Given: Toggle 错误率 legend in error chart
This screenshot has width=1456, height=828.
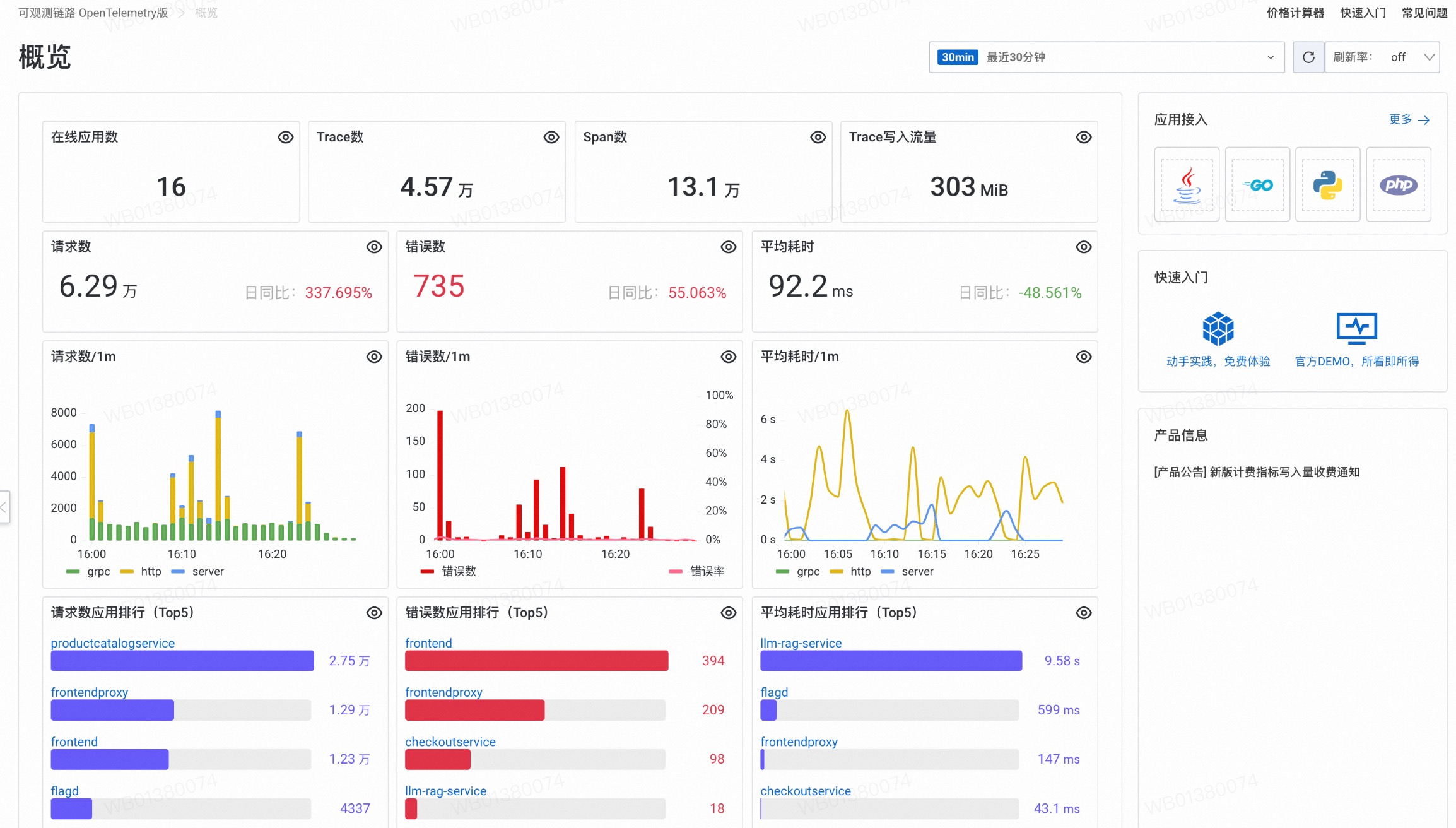Looking at the screenshot, I should tap(696, 571).
